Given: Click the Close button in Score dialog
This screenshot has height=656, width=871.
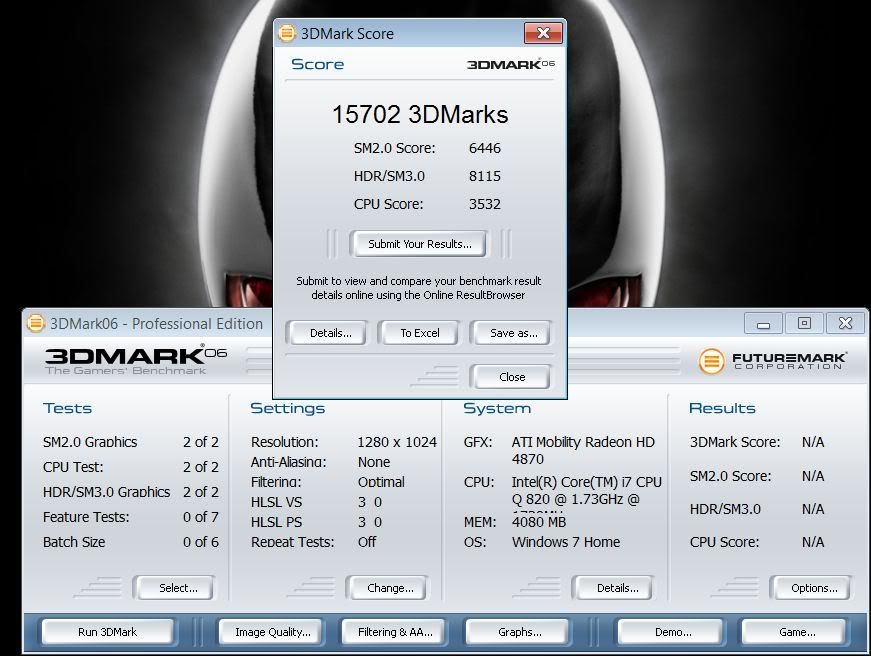Looking at the screenshot, I should pos(512,377).
